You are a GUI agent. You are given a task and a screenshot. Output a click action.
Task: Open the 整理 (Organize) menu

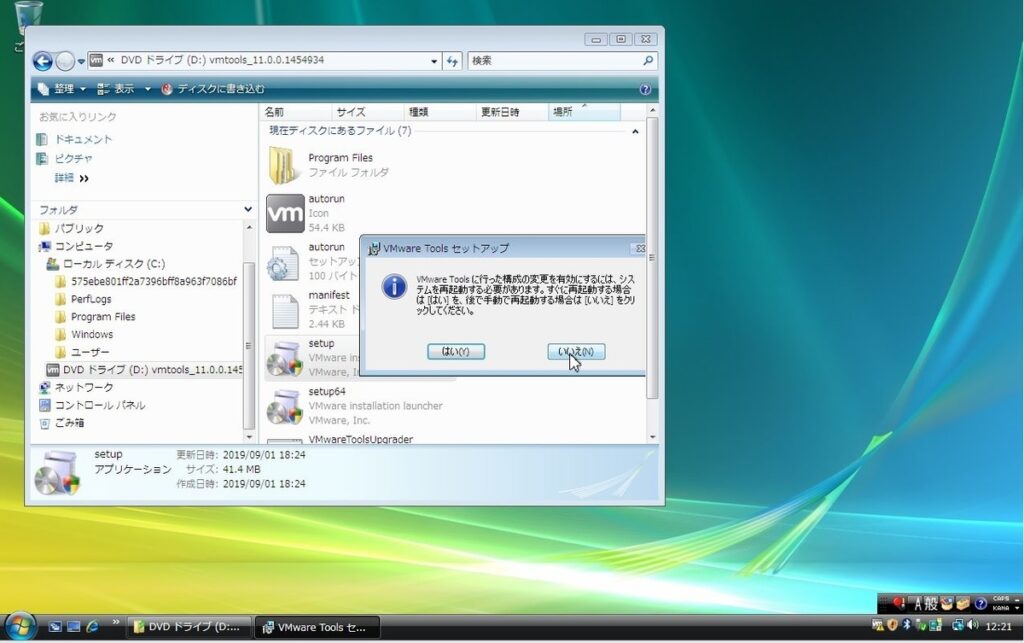pyautogui.click(x=63, y=89)
